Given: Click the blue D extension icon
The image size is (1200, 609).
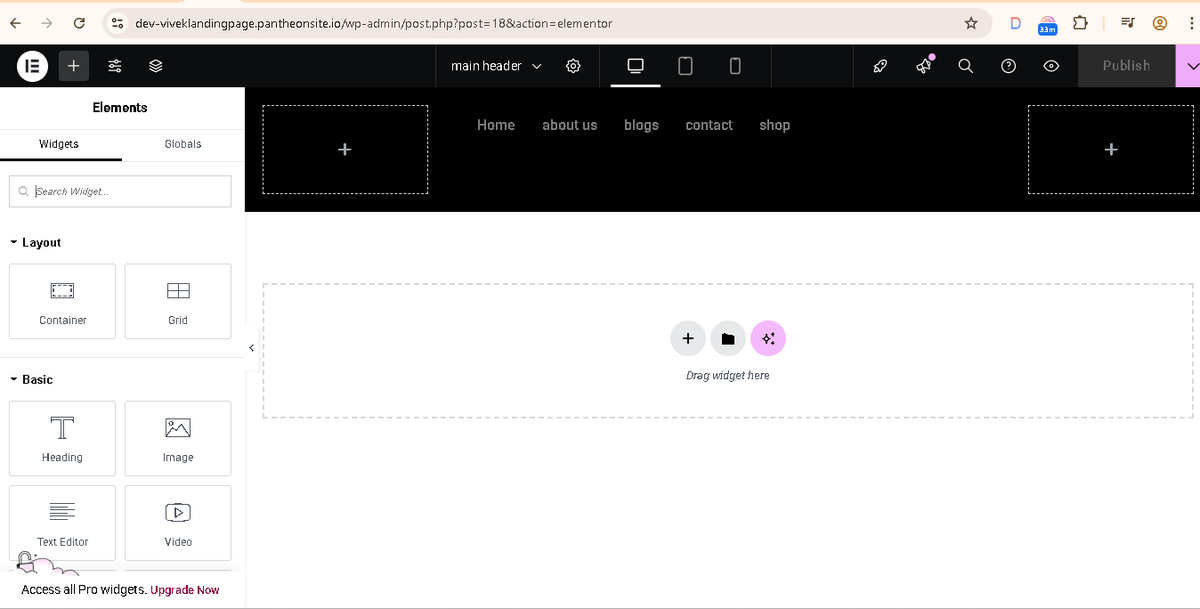Looking at the screenshot, I should pyautogui.click(x=1015, y=23).
